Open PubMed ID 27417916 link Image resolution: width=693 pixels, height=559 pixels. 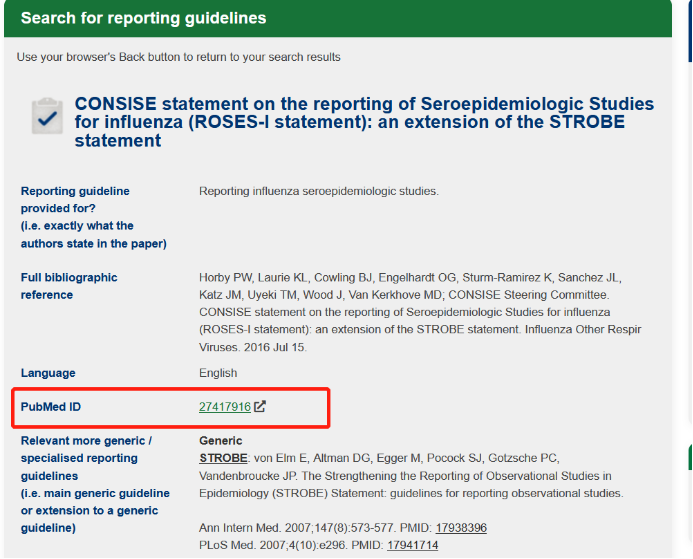[225, 407]
